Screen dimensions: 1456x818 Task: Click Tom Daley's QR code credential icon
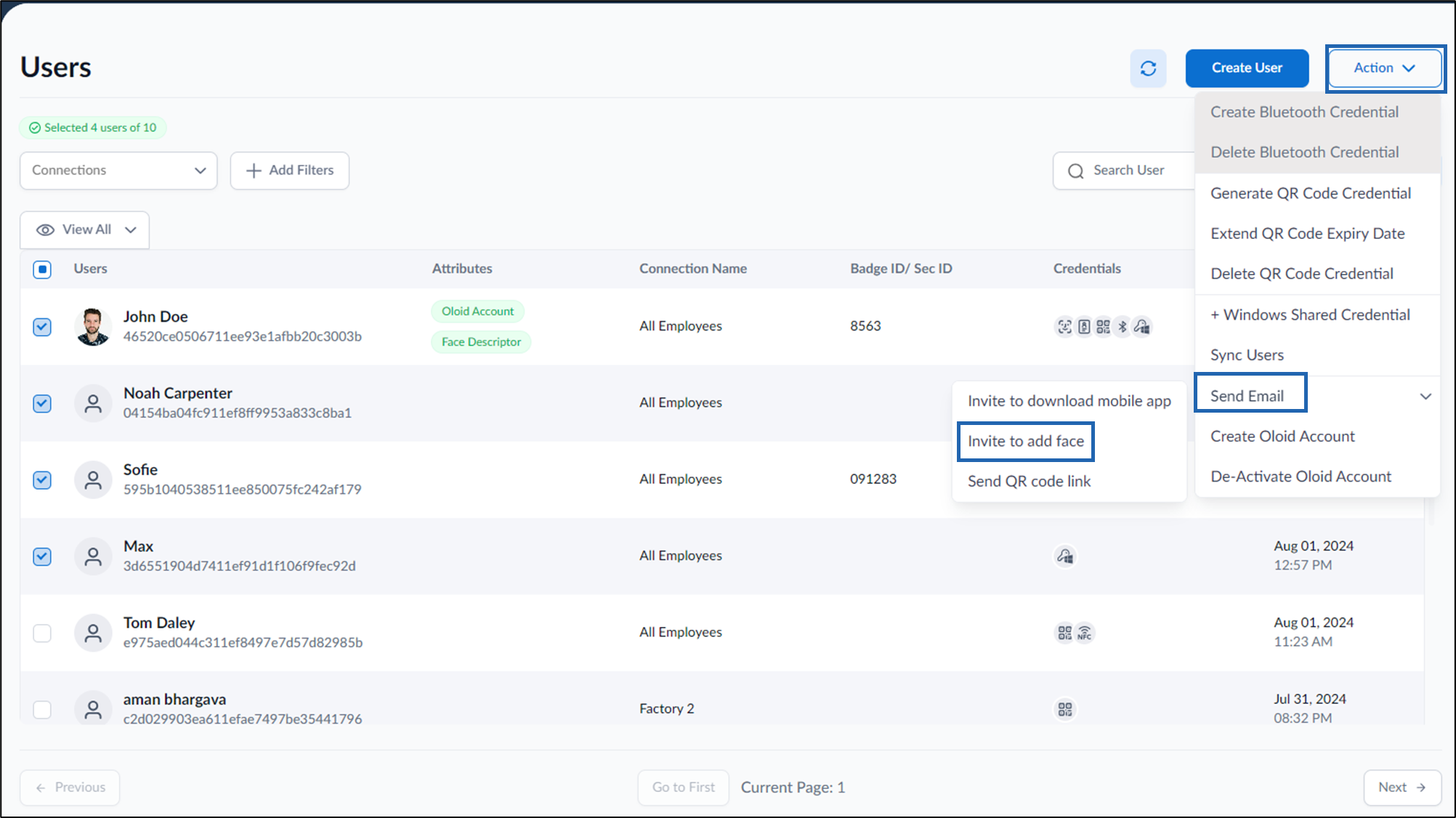coord(1064,633)
